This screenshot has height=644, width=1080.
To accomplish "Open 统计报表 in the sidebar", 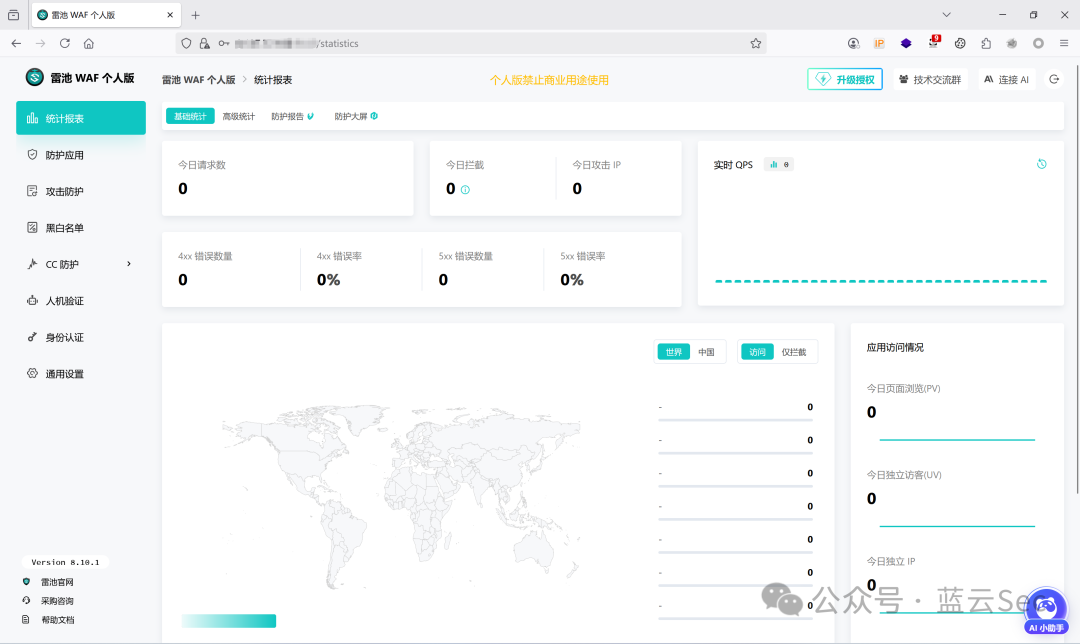I will [81, 118].
